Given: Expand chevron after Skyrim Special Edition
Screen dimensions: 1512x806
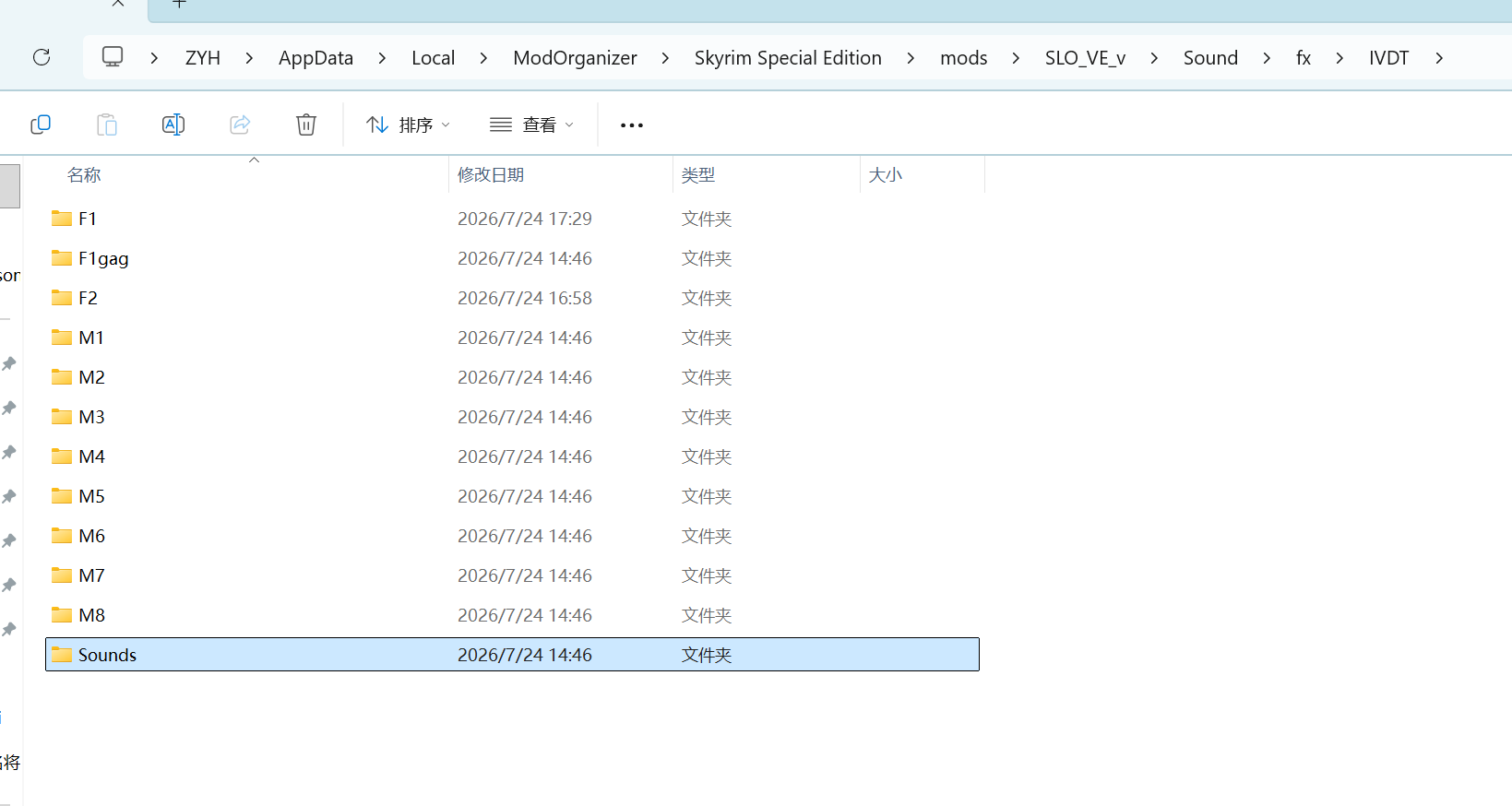Looking at the screenshot, I should pos(911,58).
